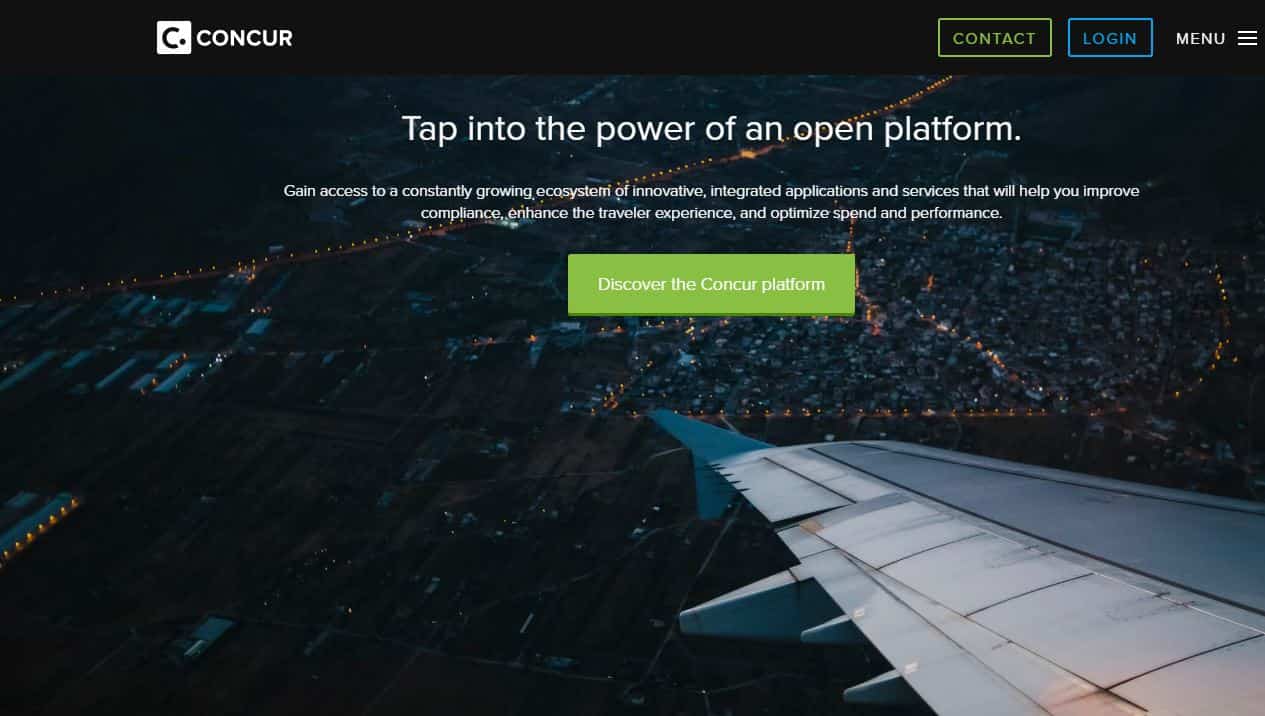Click the row of lights on left edge

(x=35, y=532)
